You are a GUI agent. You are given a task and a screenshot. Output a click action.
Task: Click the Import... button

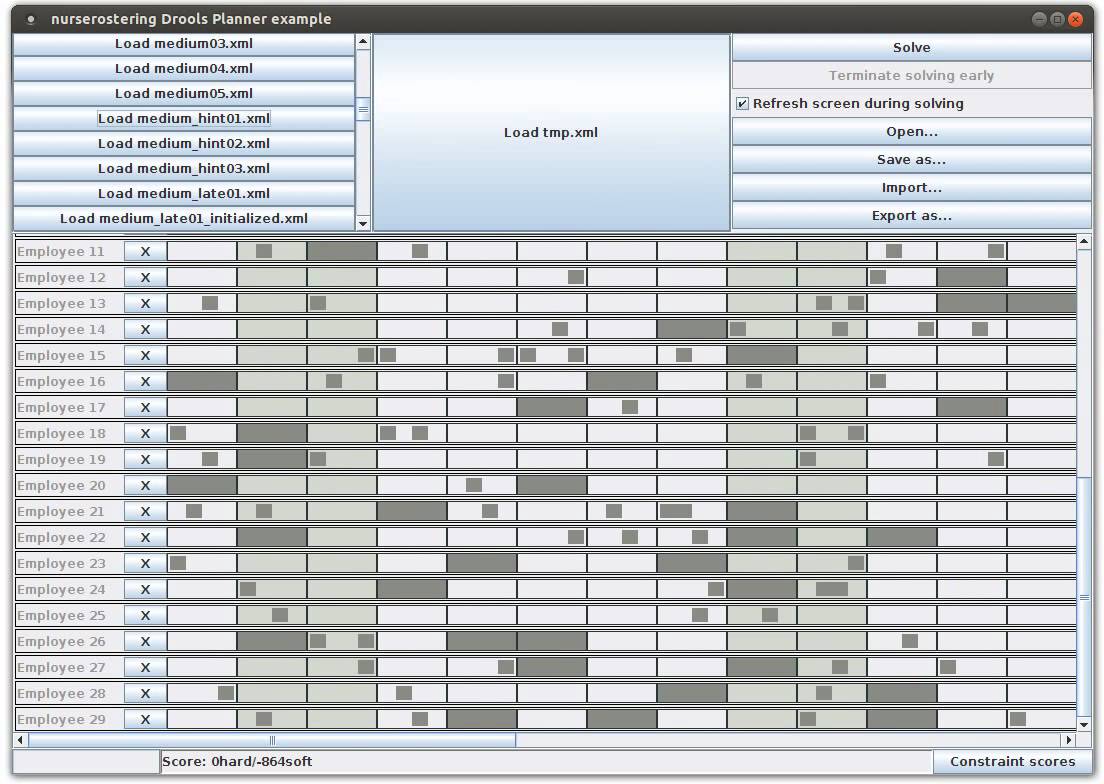912,188
